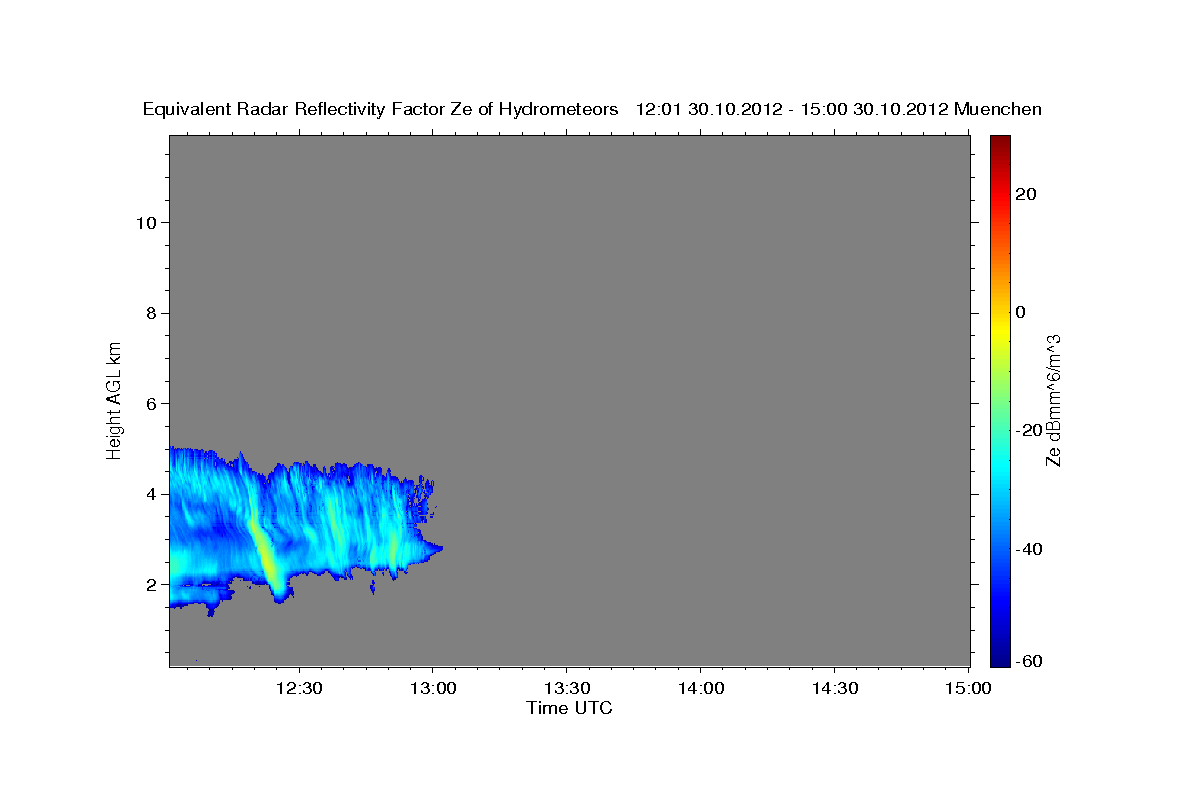The height and width of the screenshot is (800, 1200).
Task: Click the height tick label '2'
Action: [151, 584]
